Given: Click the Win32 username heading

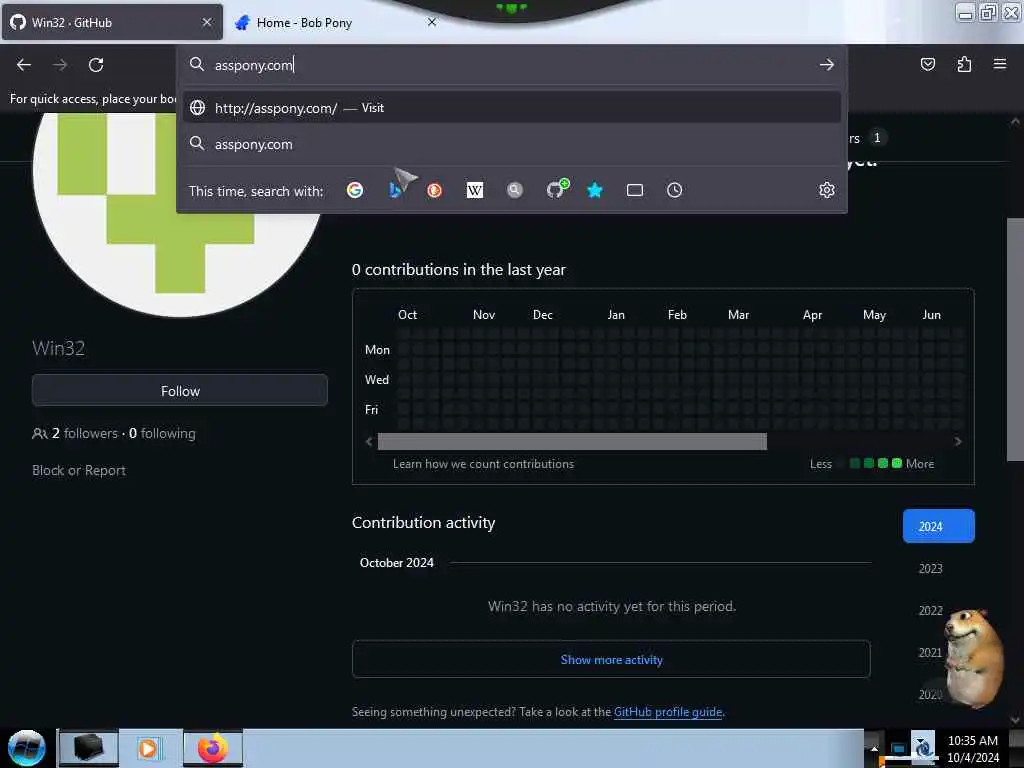Looking at the screenshot, I should [x=59, y=348].
